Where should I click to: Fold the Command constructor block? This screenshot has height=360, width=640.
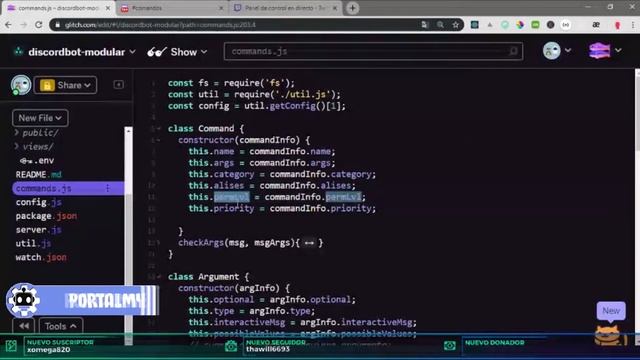[x=158, y=140]
